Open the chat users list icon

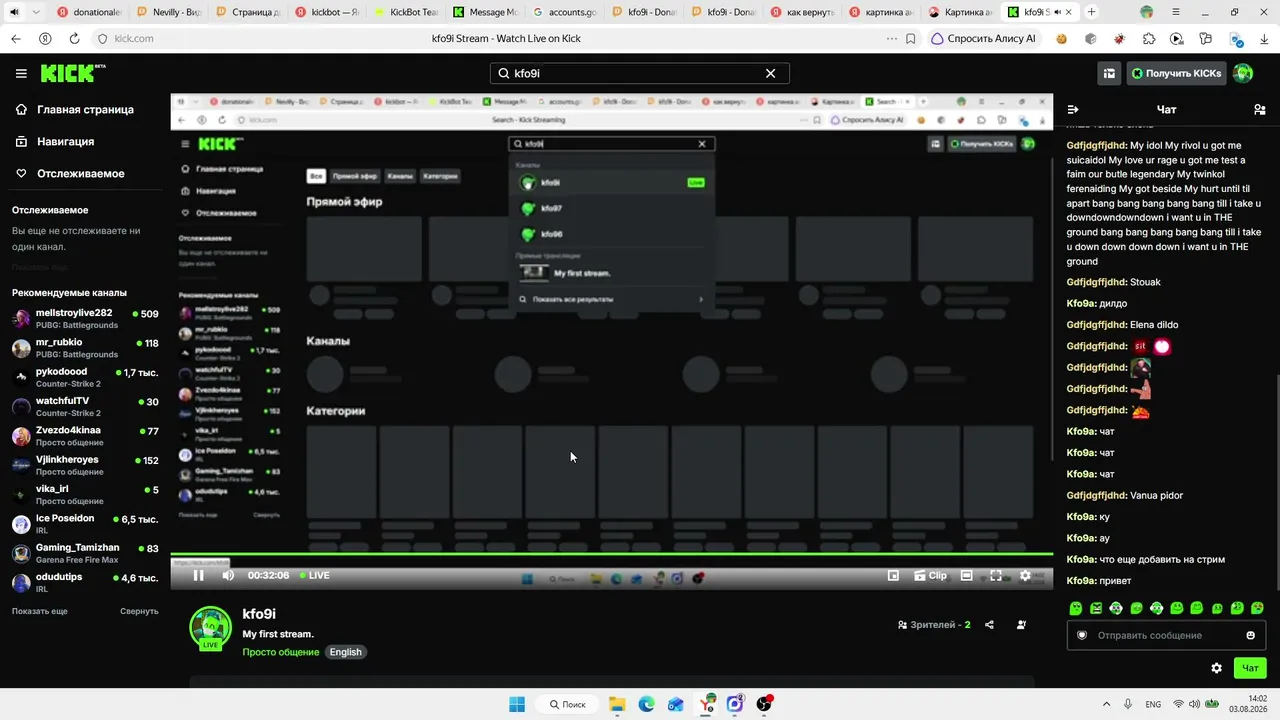1259,110
